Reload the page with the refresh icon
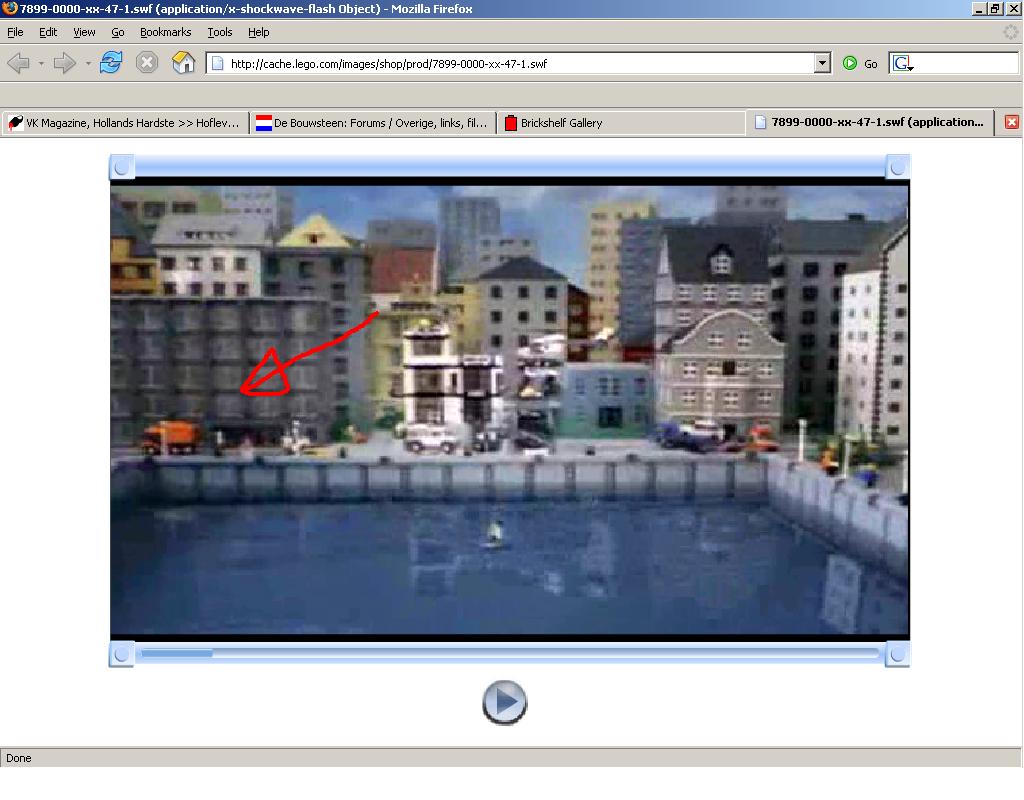 [111, 63]
